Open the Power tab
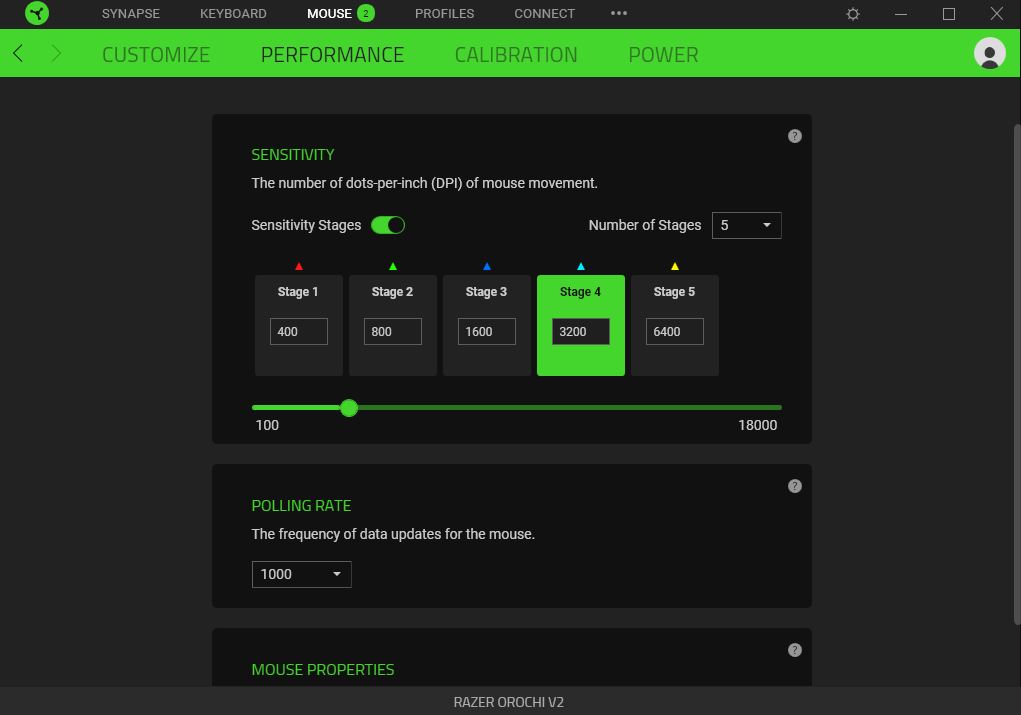Image resolution: width=1021 pixels, height=715 pixels. [x=663, y=55]
